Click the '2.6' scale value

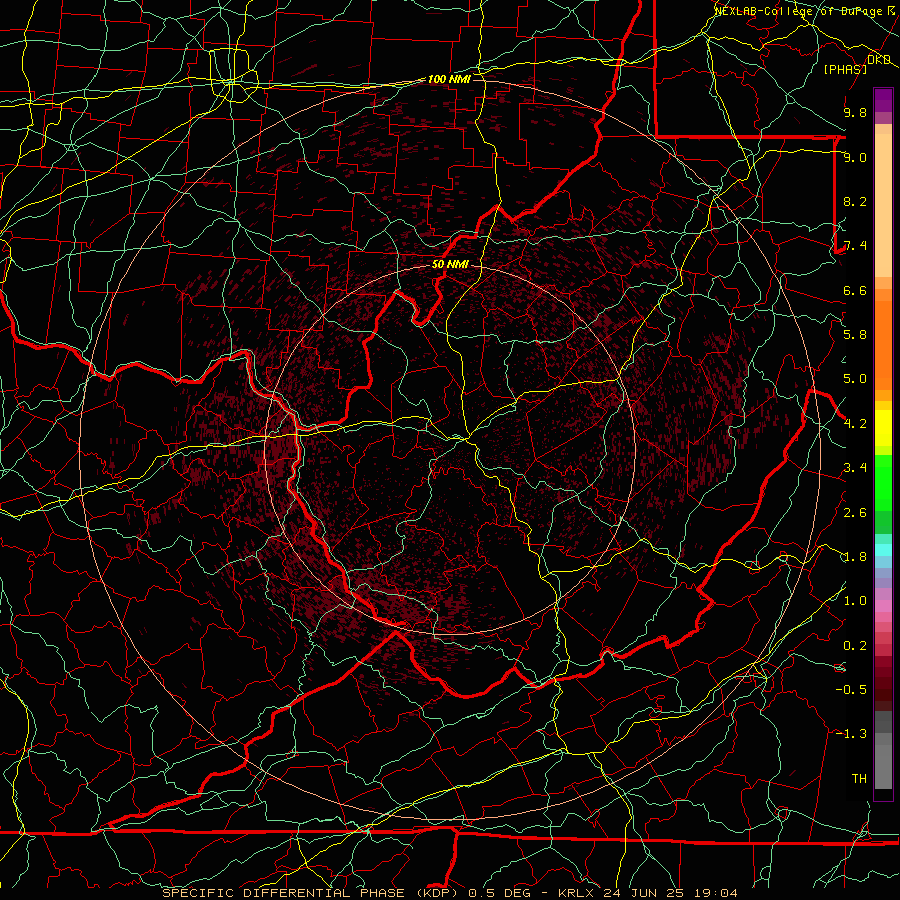pyautogui.click(x=855, y=513)
